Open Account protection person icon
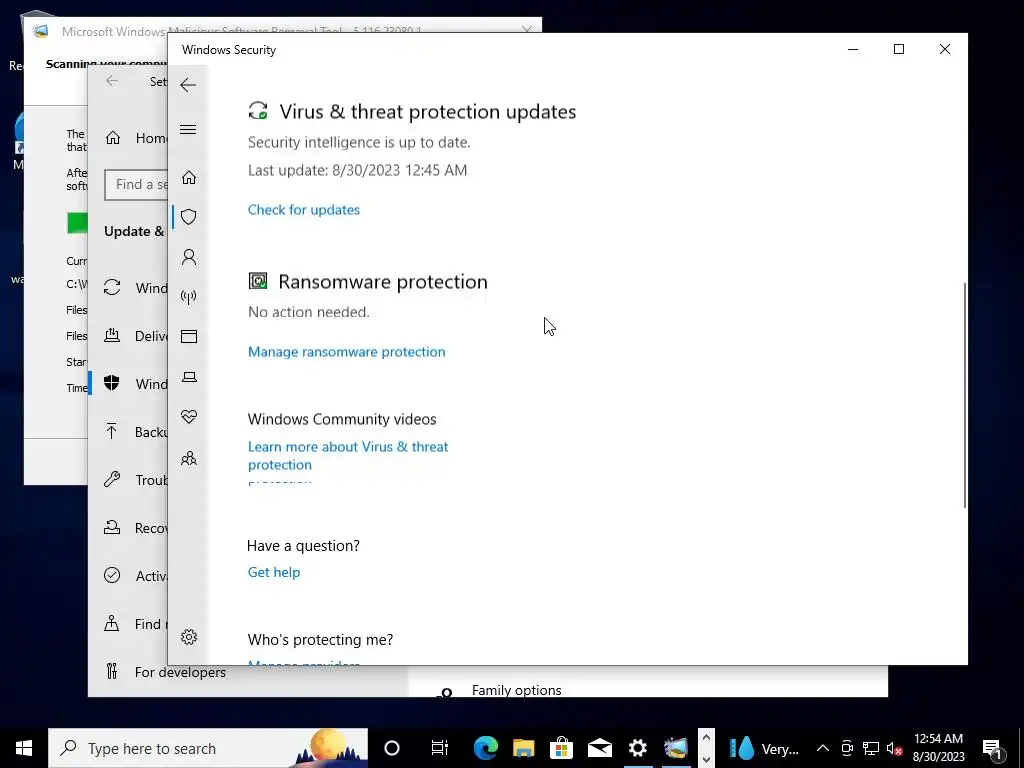This screenshot has width=1024, height=768. coord(189,257)
